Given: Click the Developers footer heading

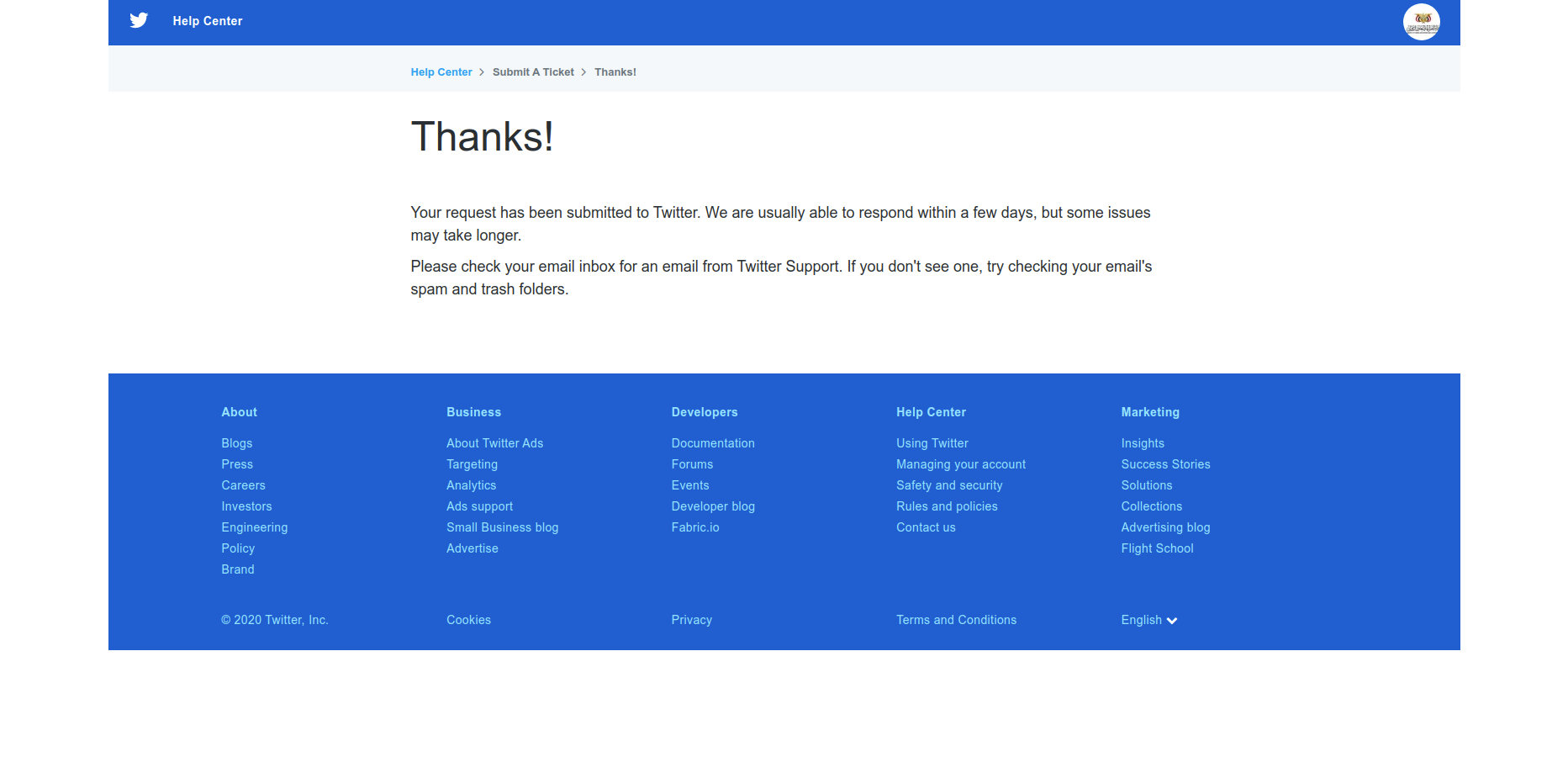Looking at the screenshot, I should pos(705,412).
